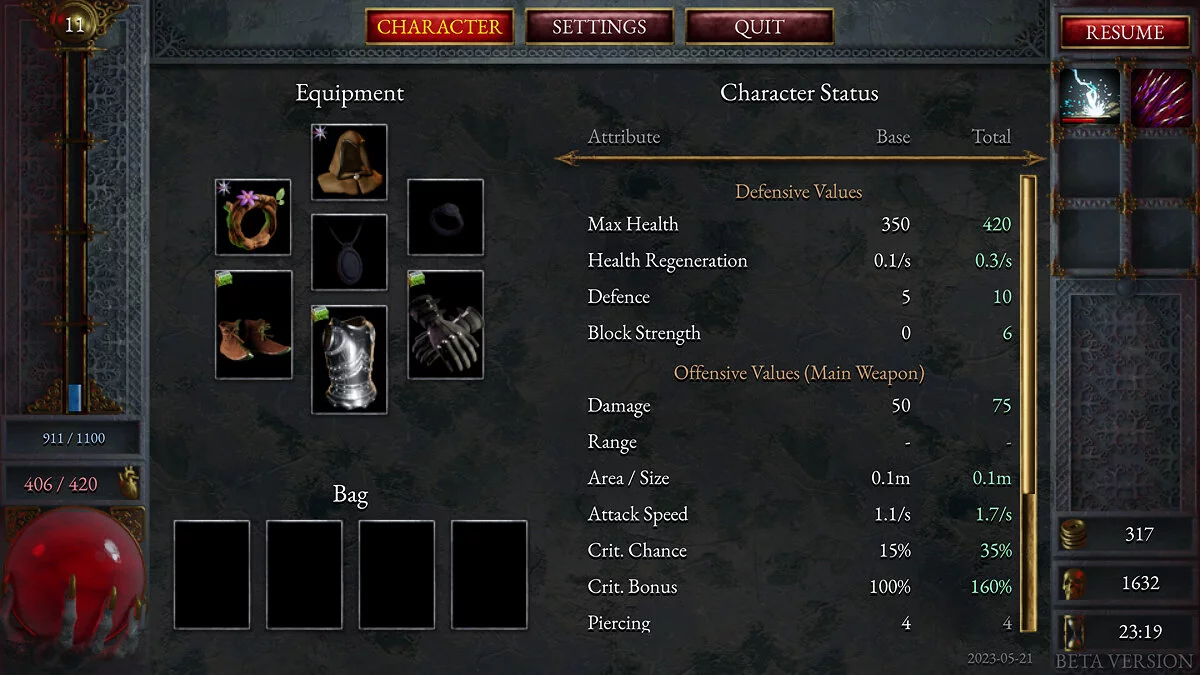The height and width of the screenshot is (675, 1200).
Task: Select the dark gloves equipment item
Action: coord(445,324)
